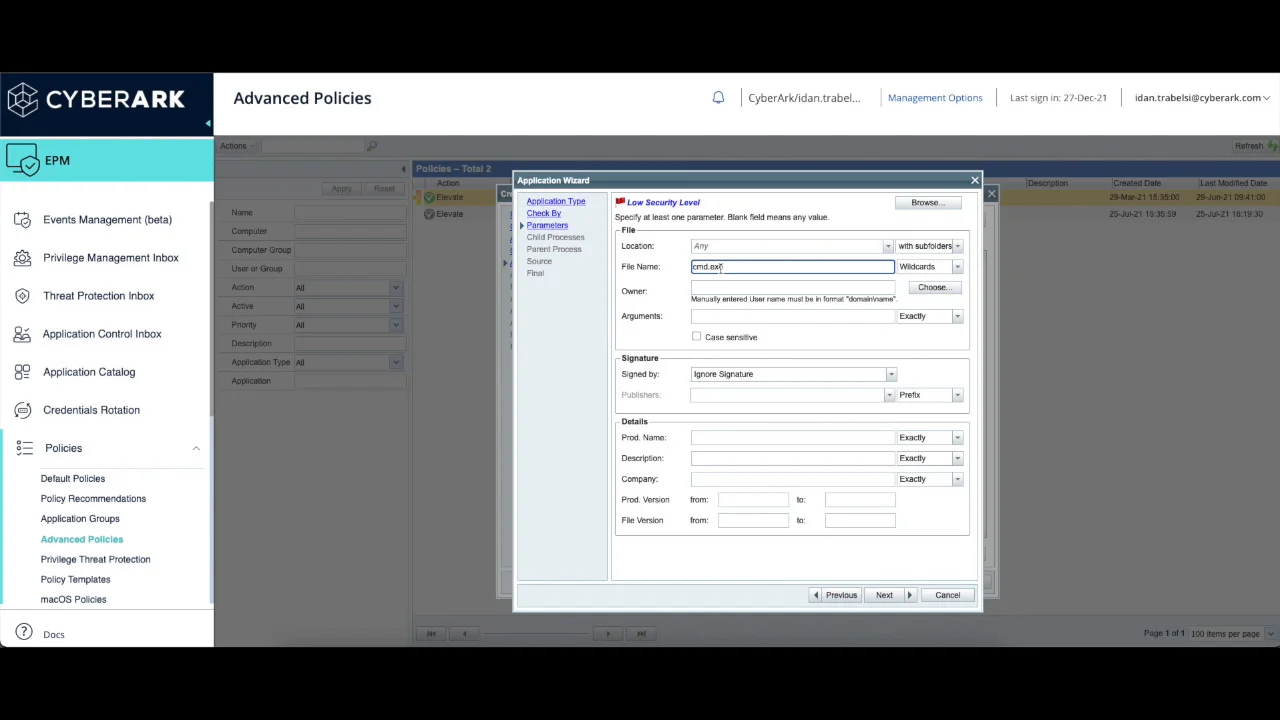
Task: Click the Prod. Name input field
Action: (792, 438)
